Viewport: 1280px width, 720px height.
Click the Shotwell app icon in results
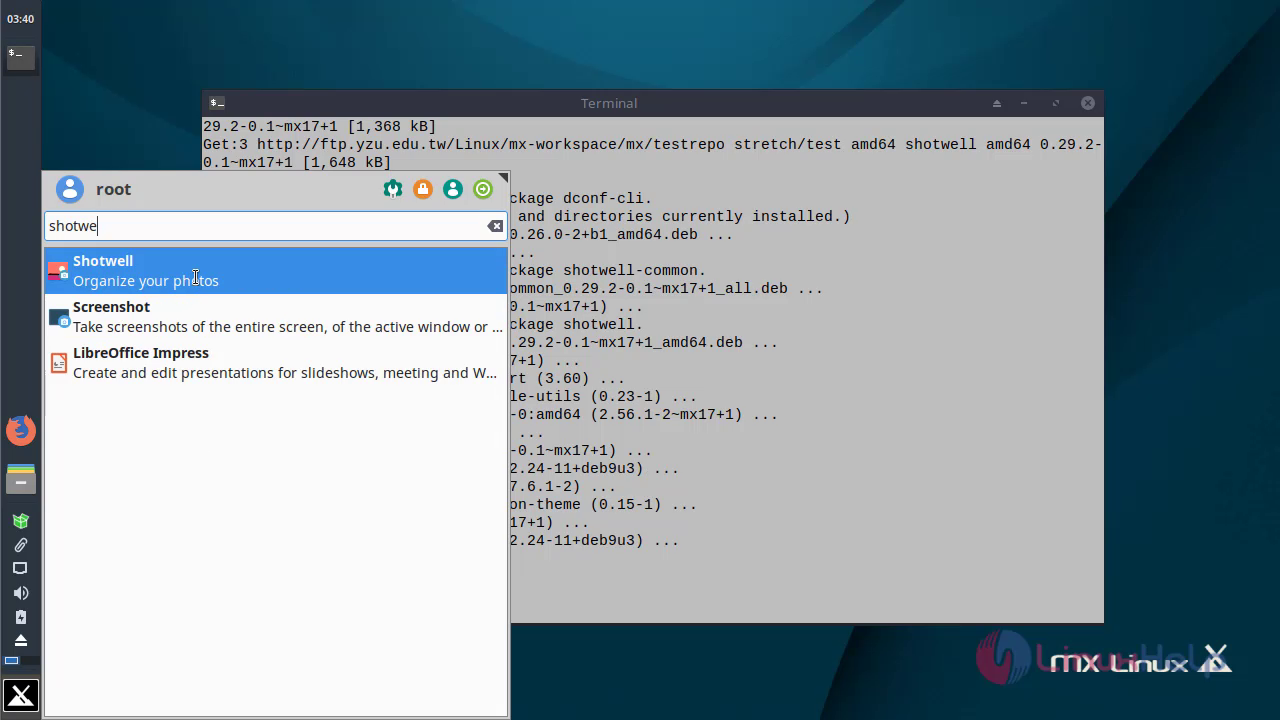click(58, 271)
